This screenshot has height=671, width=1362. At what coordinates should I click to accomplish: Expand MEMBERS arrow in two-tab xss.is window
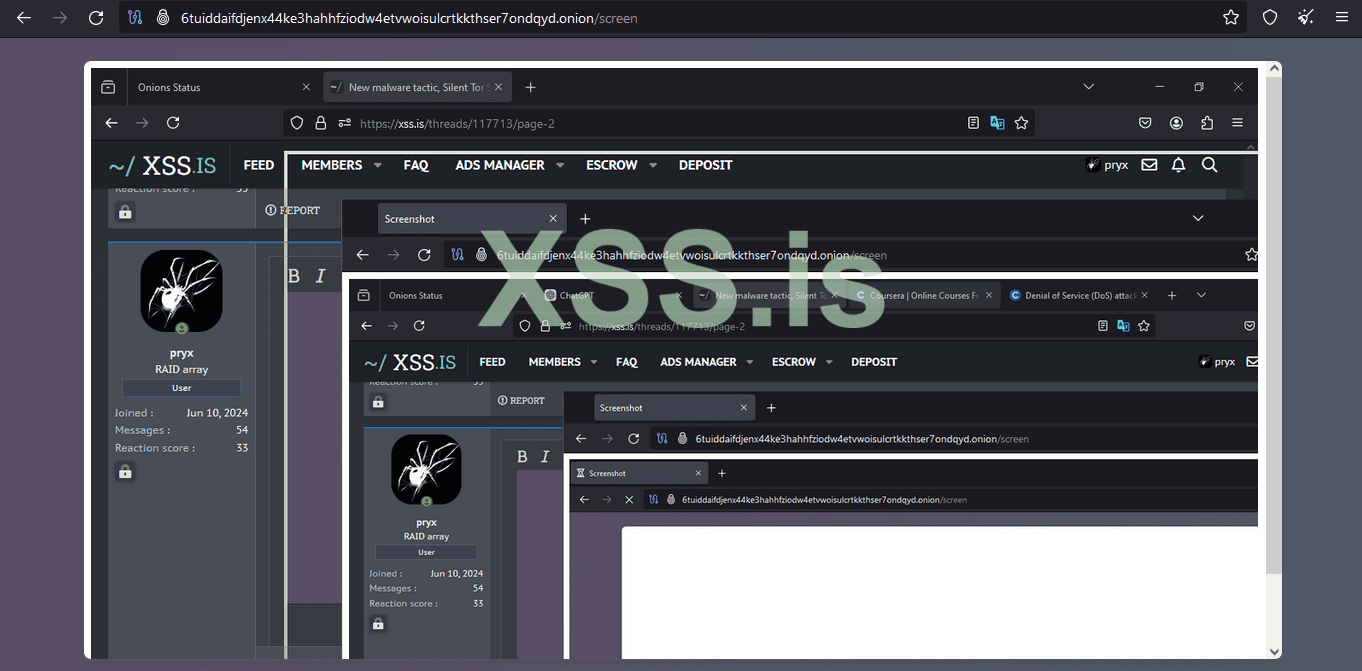pos(378,166)
